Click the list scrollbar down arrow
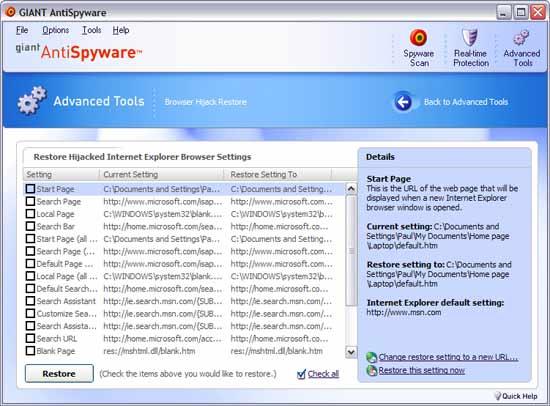Viewport: 550px width, 406px height. 351,352
